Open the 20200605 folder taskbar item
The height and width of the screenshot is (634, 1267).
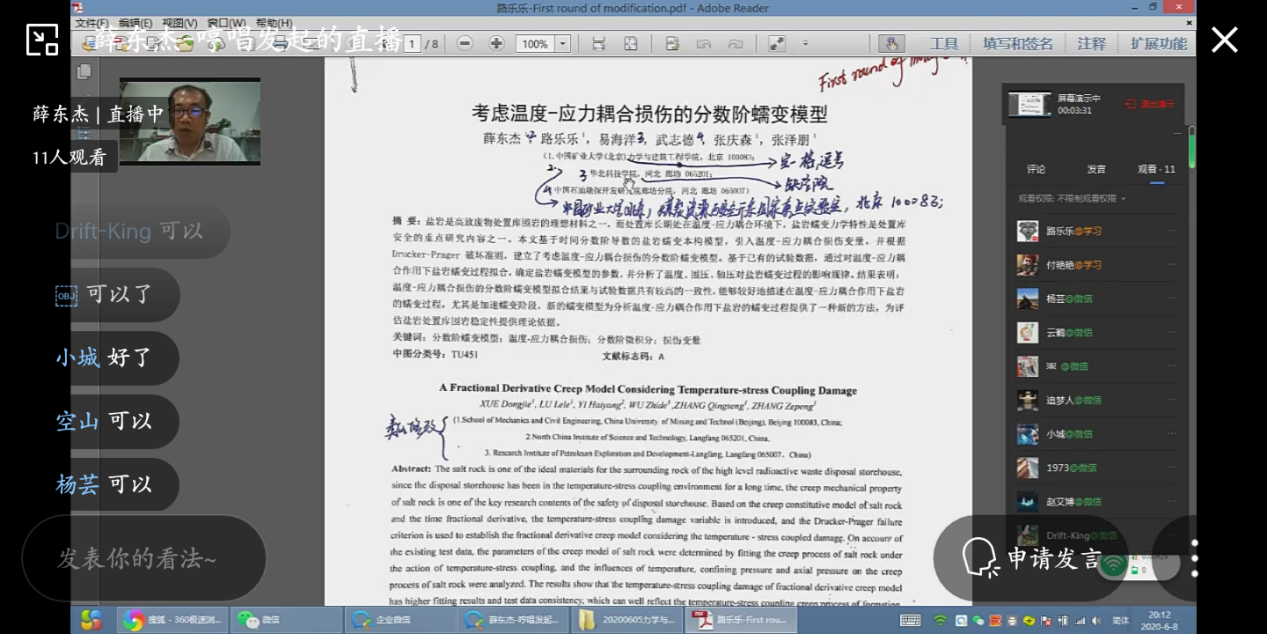[626, 620]
